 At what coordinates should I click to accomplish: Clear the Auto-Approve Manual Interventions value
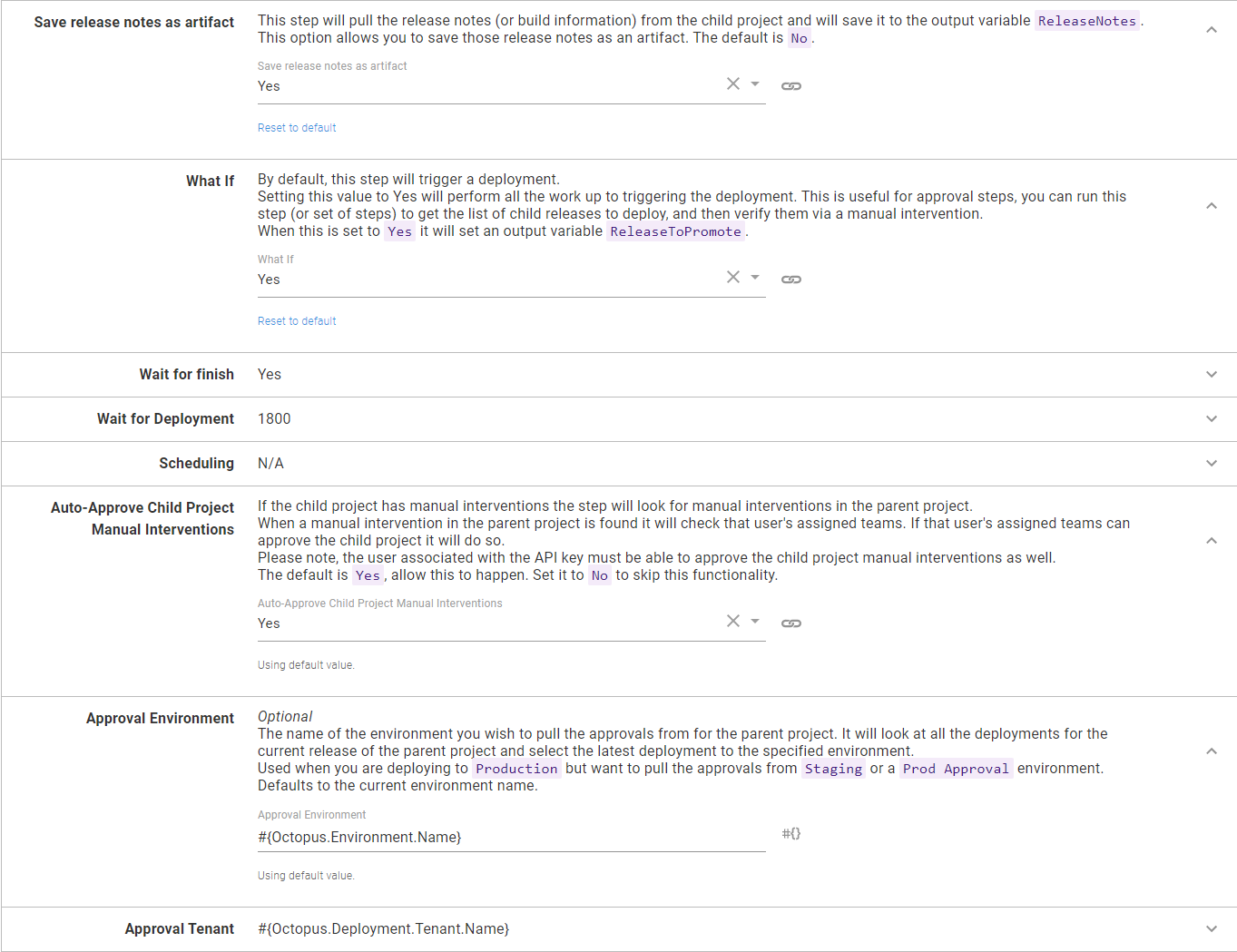(733, 621)
